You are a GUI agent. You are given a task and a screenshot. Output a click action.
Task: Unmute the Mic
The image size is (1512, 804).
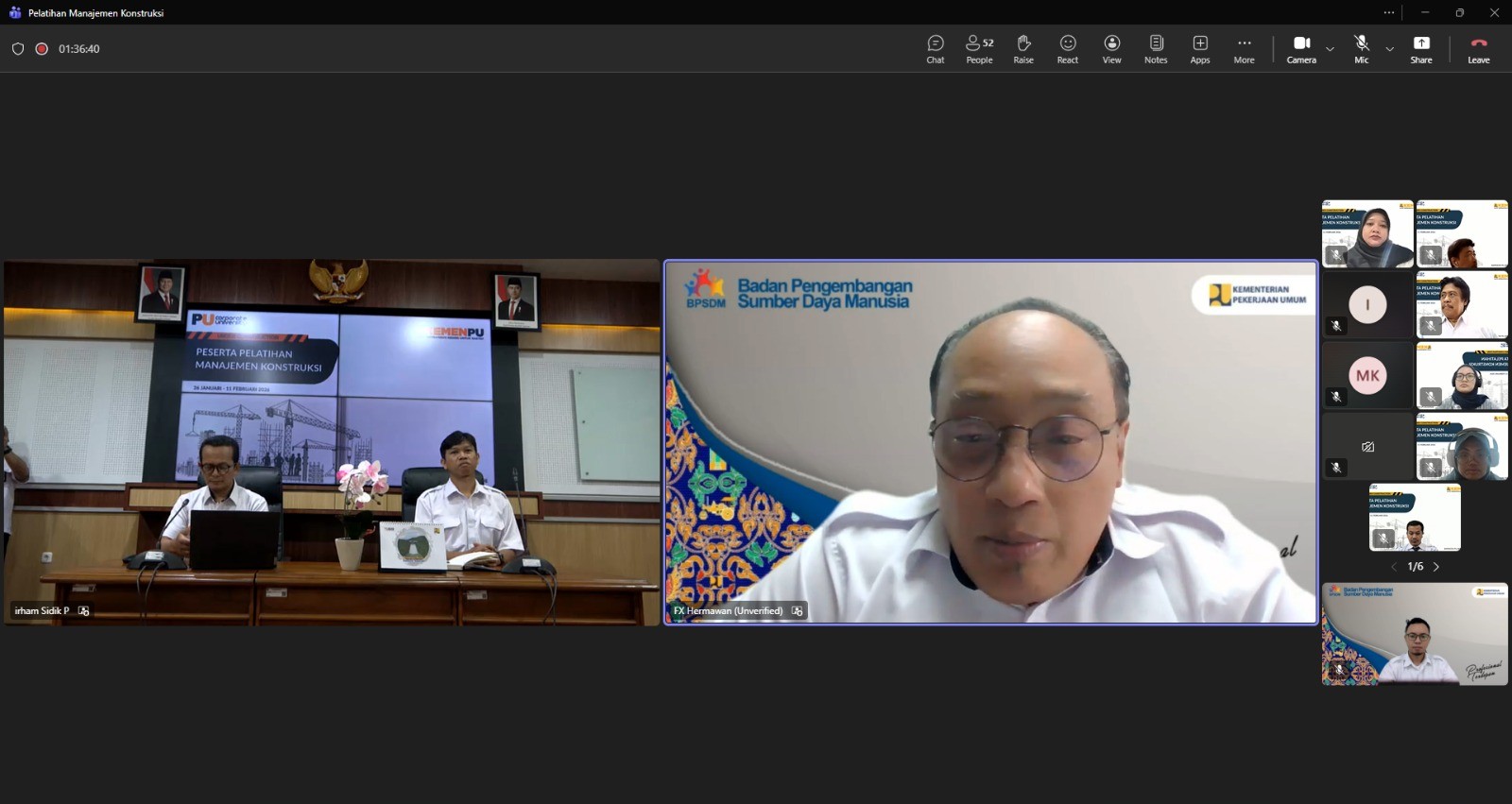[x=1361, y=49]
